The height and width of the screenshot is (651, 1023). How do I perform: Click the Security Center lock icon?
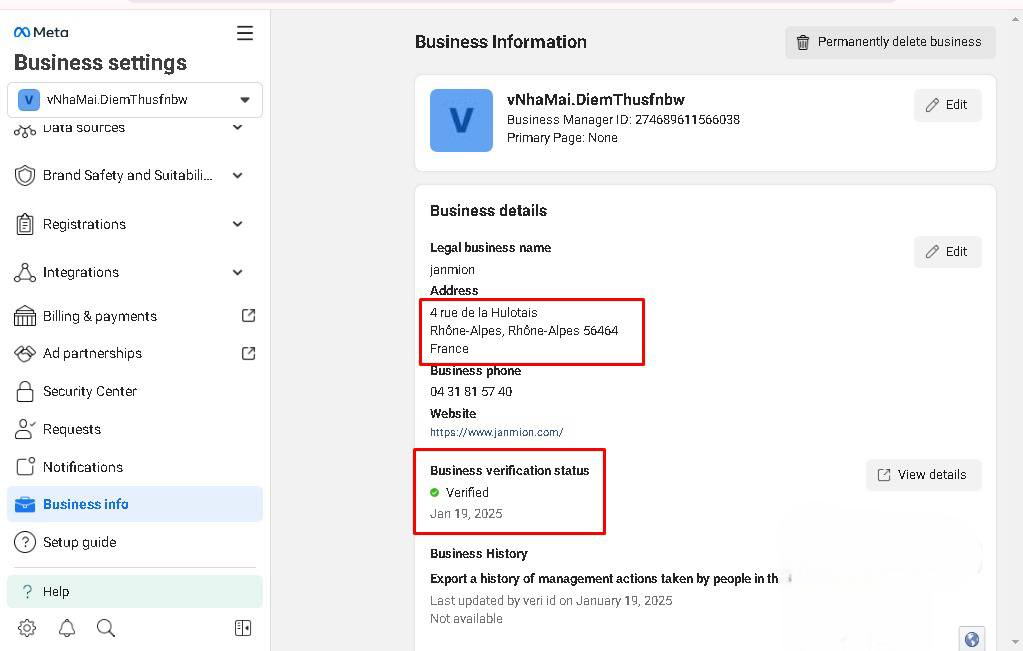pyautogui.click(x=25, y=391)
